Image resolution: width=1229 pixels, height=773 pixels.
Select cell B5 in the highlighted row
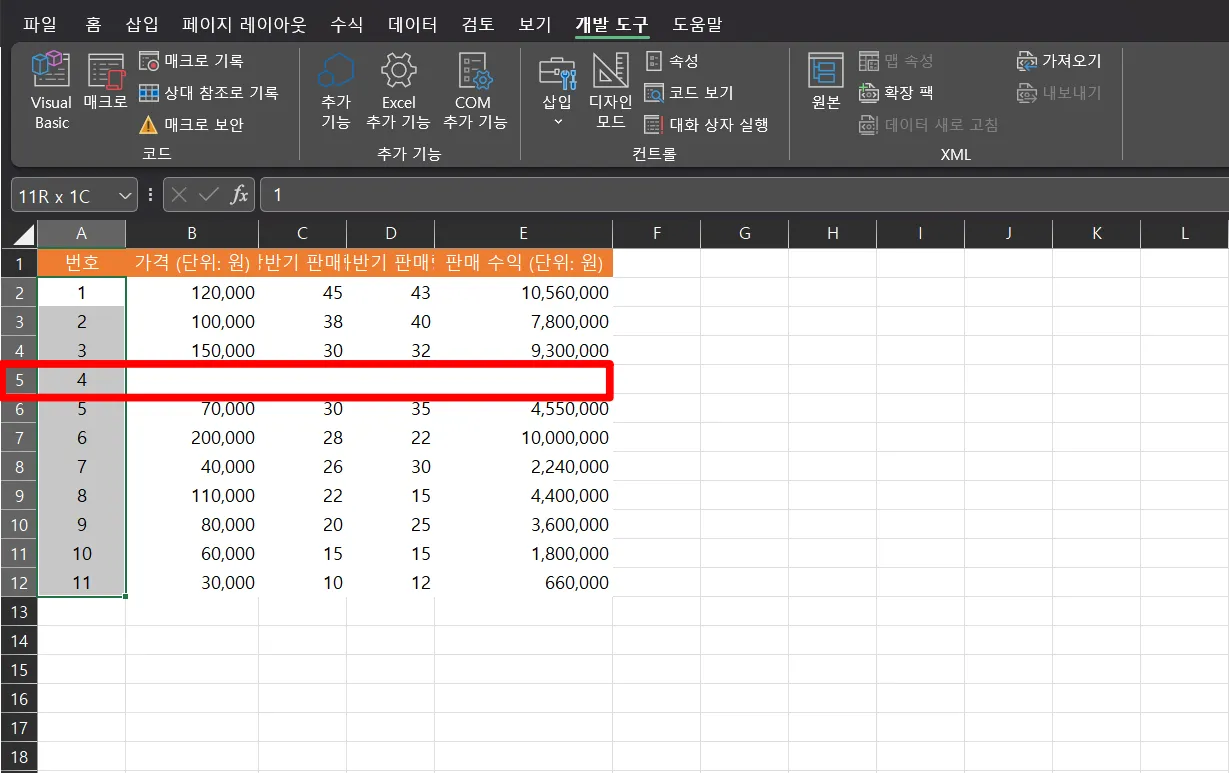point(192,379)
